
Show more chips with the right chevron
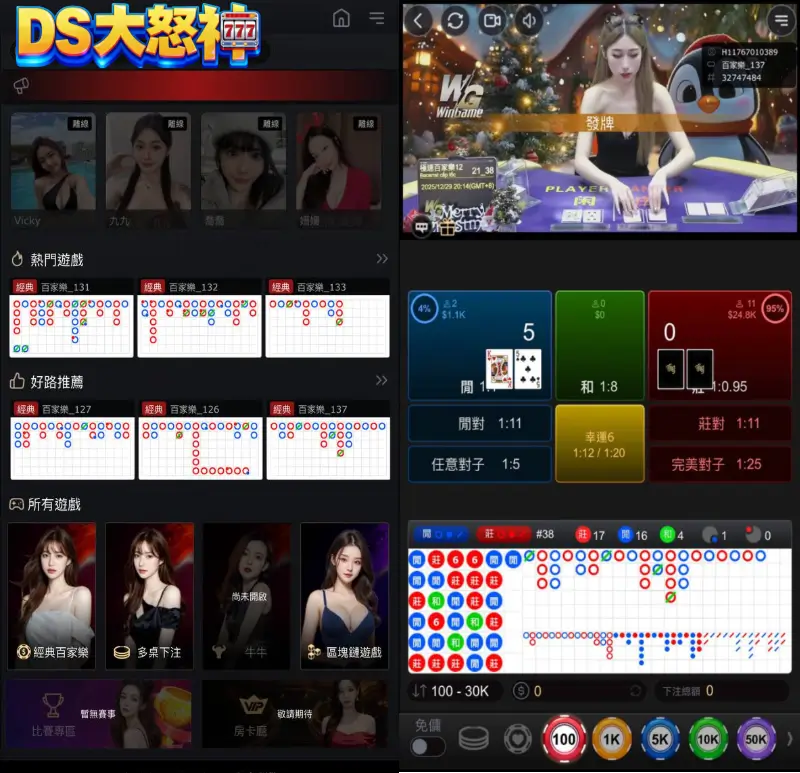click(x=789, y=739)
